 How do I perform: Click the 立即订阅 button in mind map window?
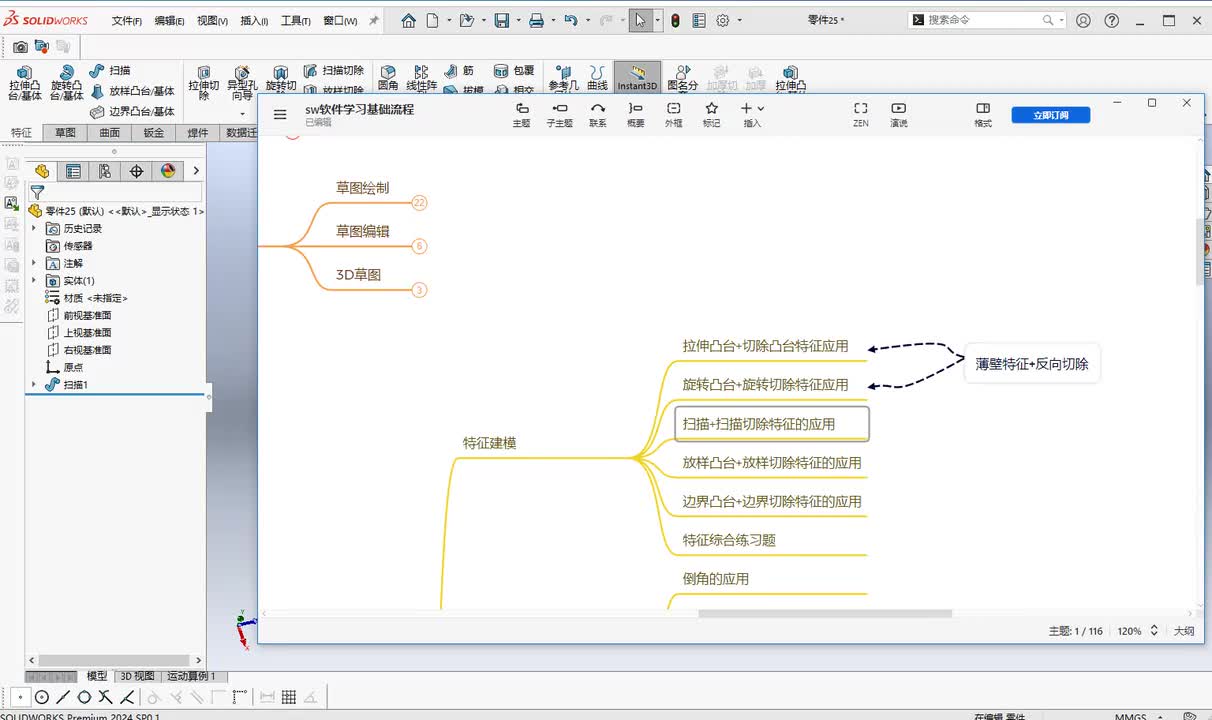tap(1050, 115)
